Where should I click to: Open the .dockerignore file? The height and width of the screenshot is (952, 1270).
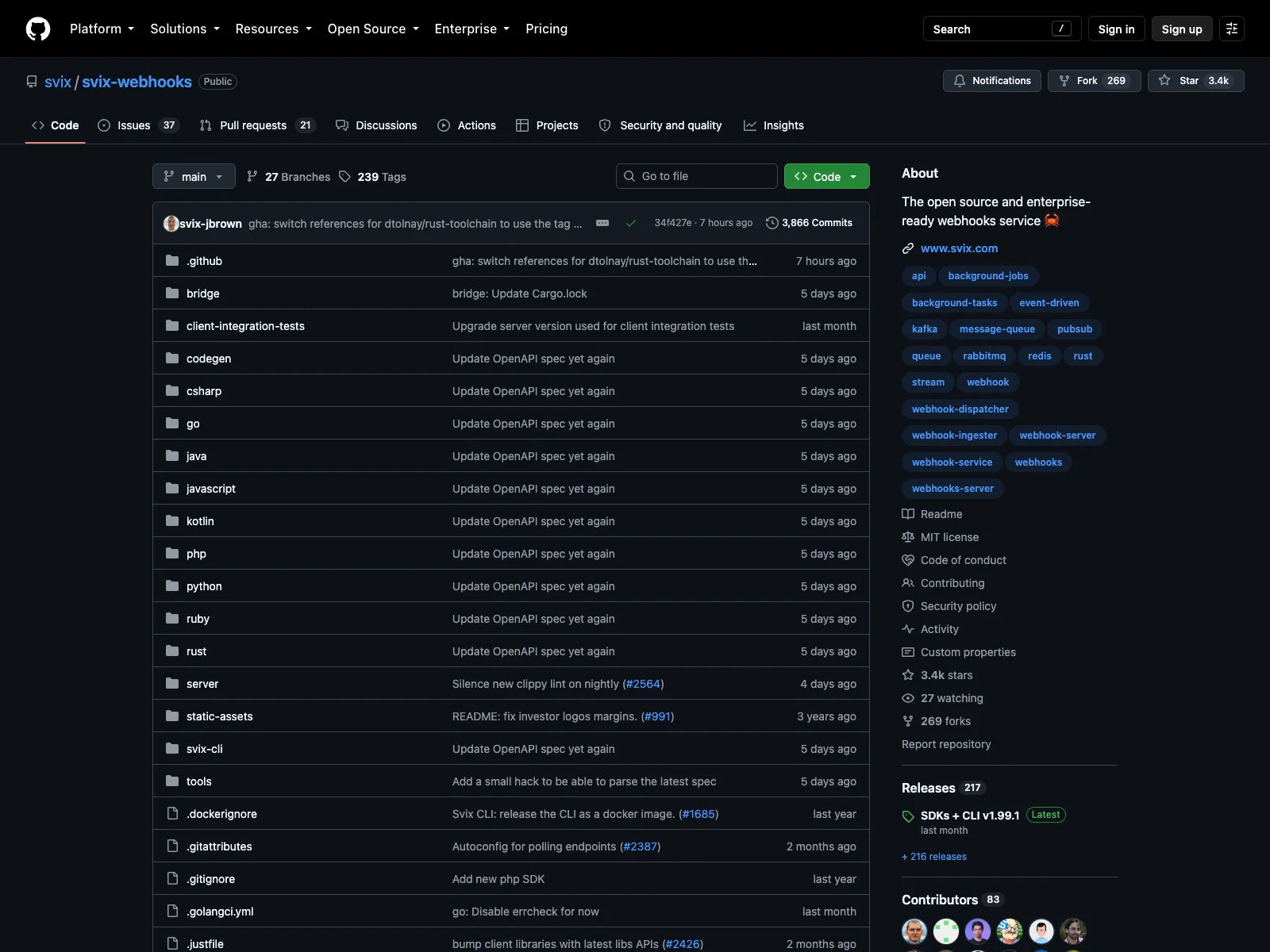tap(221, 814)
